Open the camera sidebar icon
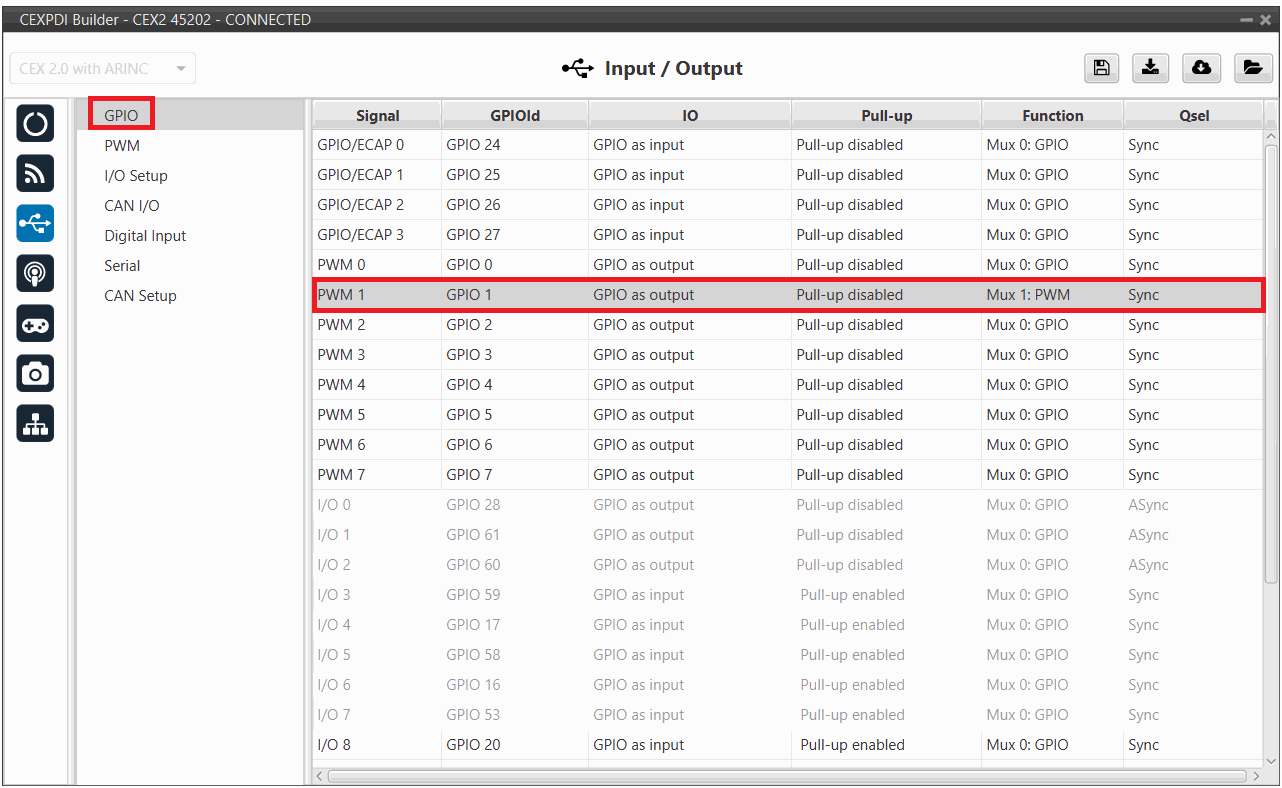 (x=35, y=374)
